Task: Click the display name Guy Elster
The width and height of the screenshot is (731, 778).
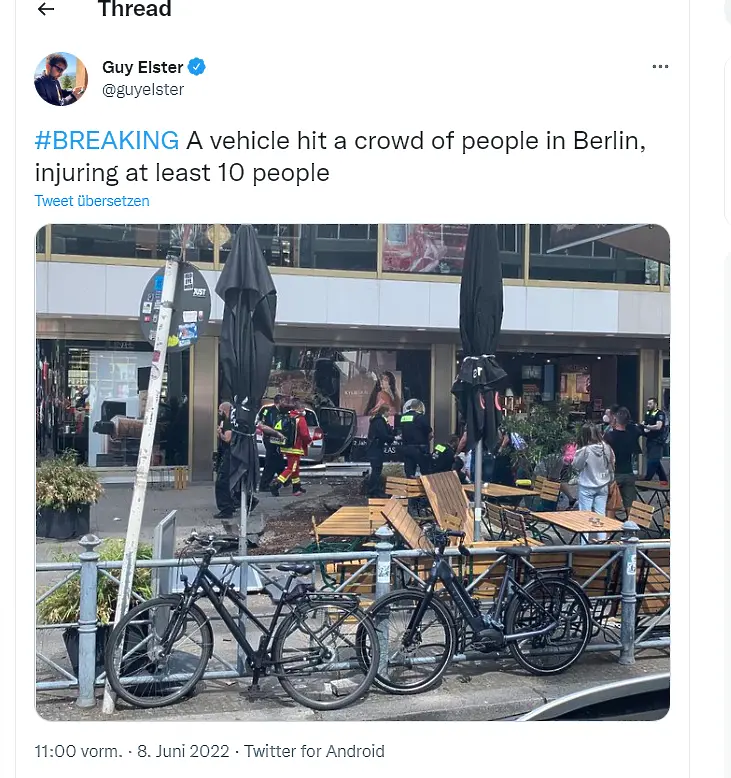Action: [143, 67]
